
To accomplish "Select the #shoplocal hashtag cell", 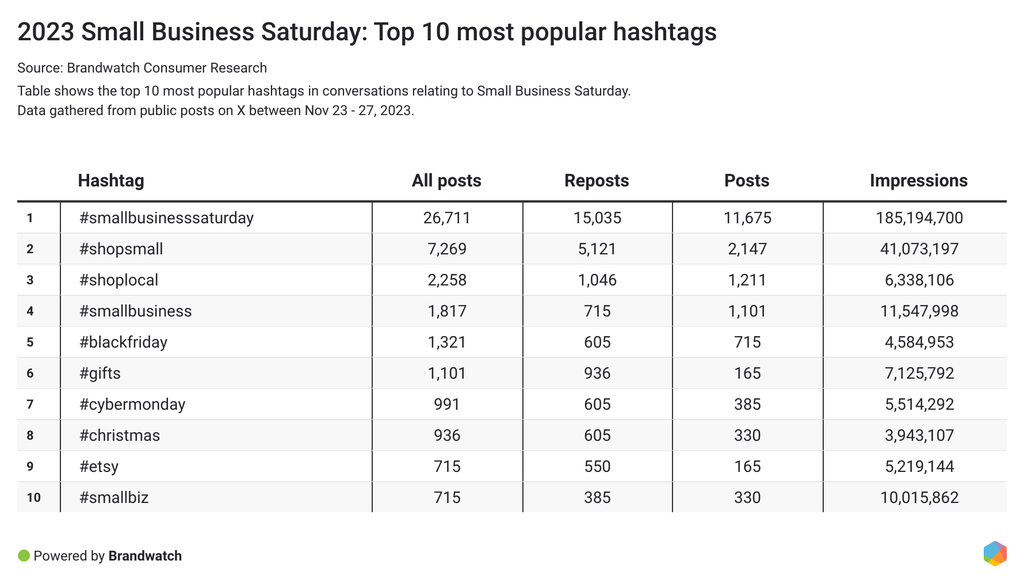I will pyautogui.click(x=118, y=280).
